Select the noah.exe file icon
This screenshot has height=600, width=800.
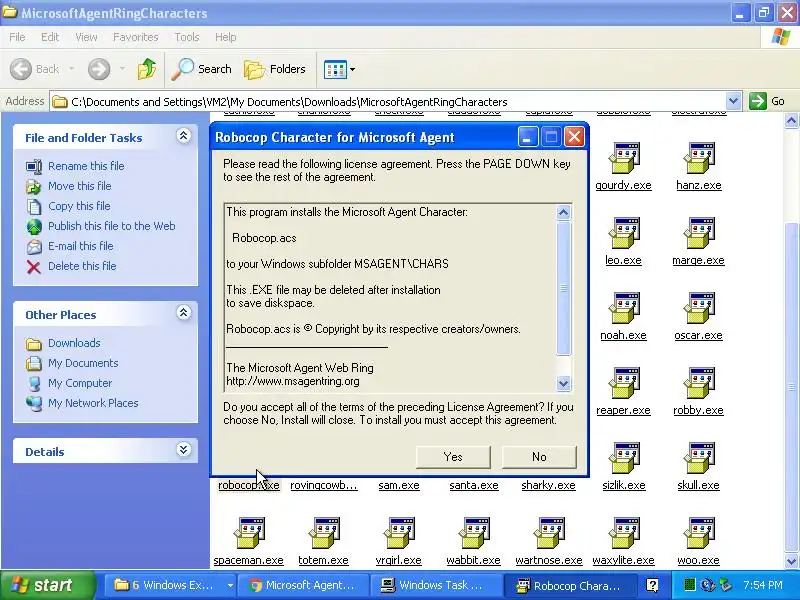[x=623, y=309]
